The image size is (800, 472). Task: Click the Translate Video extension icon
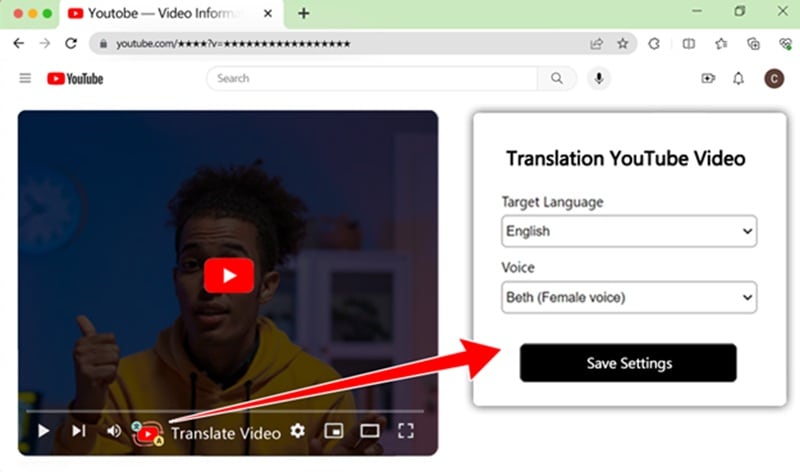tap(148, 433)
